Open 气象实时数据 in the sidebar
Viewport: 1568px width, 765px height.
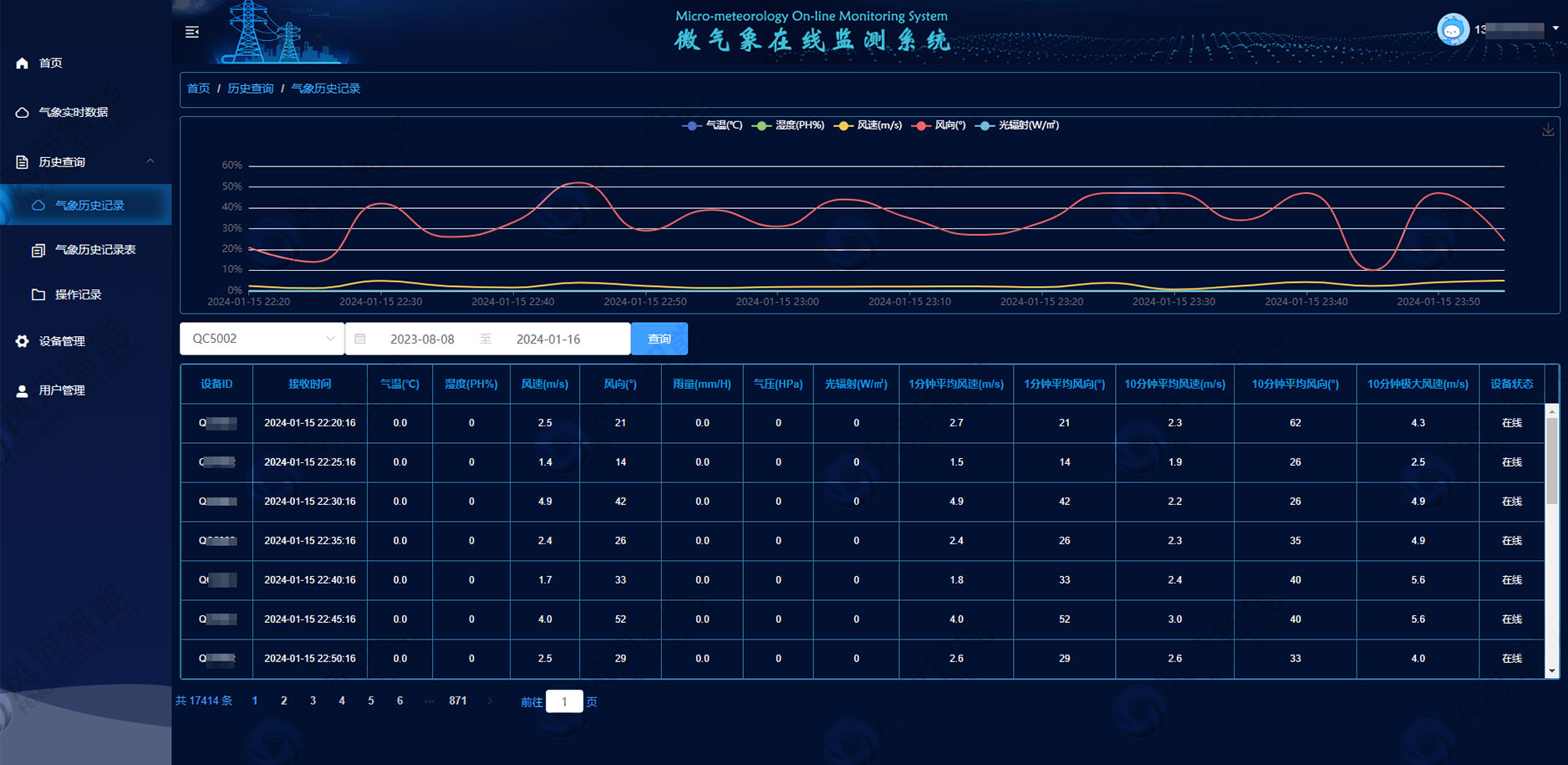[x=74, y=113]
